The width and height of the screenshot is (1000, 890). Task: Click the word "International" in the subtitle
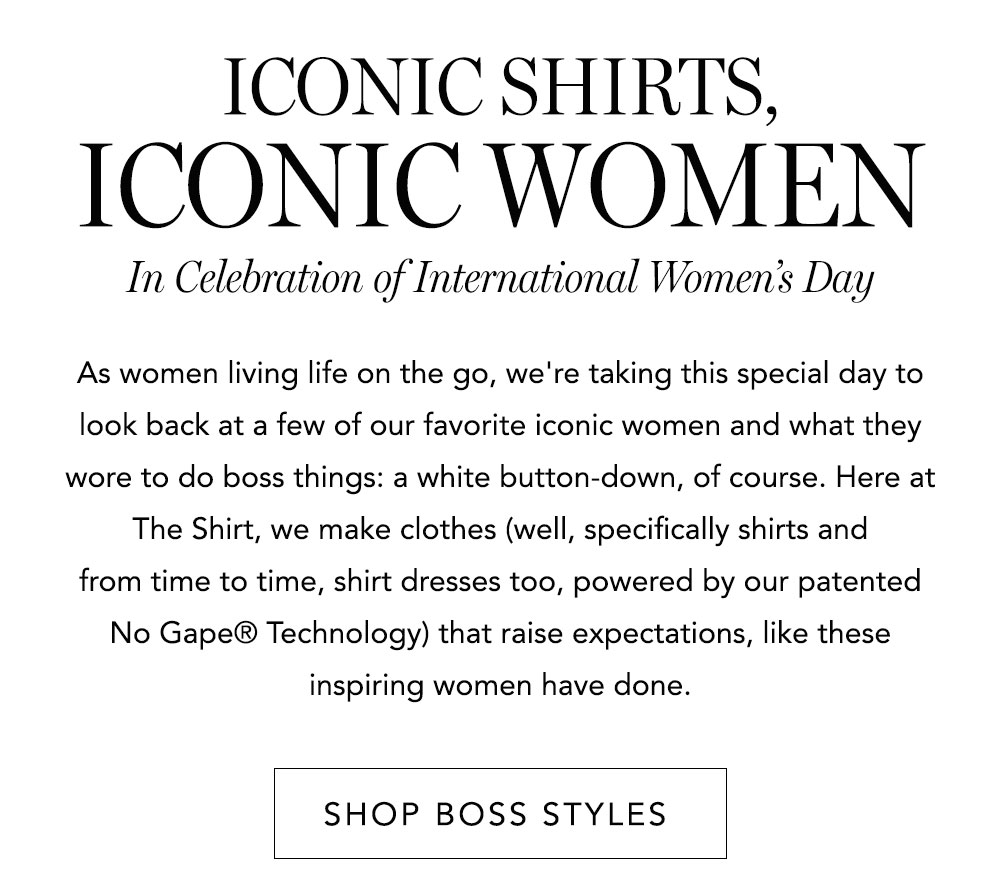526,277
